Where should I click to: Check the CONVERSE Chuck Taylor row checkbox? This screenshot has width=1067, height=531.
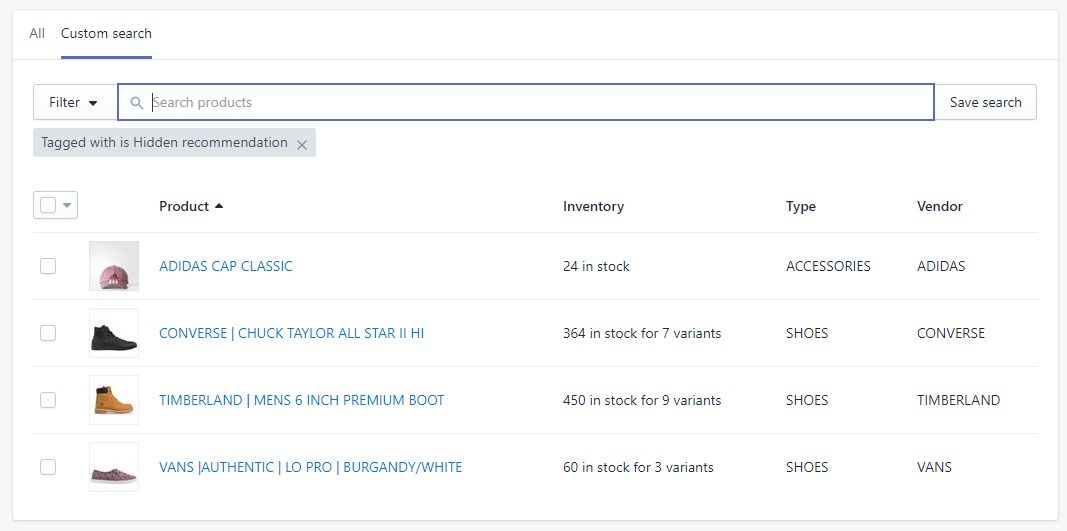pyautogui.click(x=48, y=333)
